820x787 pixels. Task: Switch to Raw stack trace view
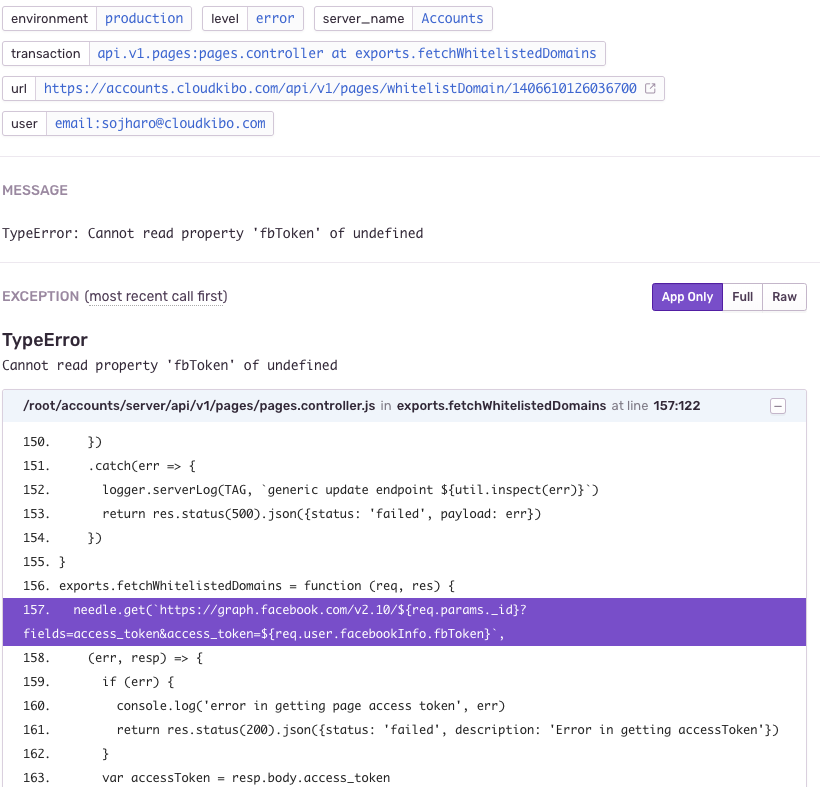point(784,297)
